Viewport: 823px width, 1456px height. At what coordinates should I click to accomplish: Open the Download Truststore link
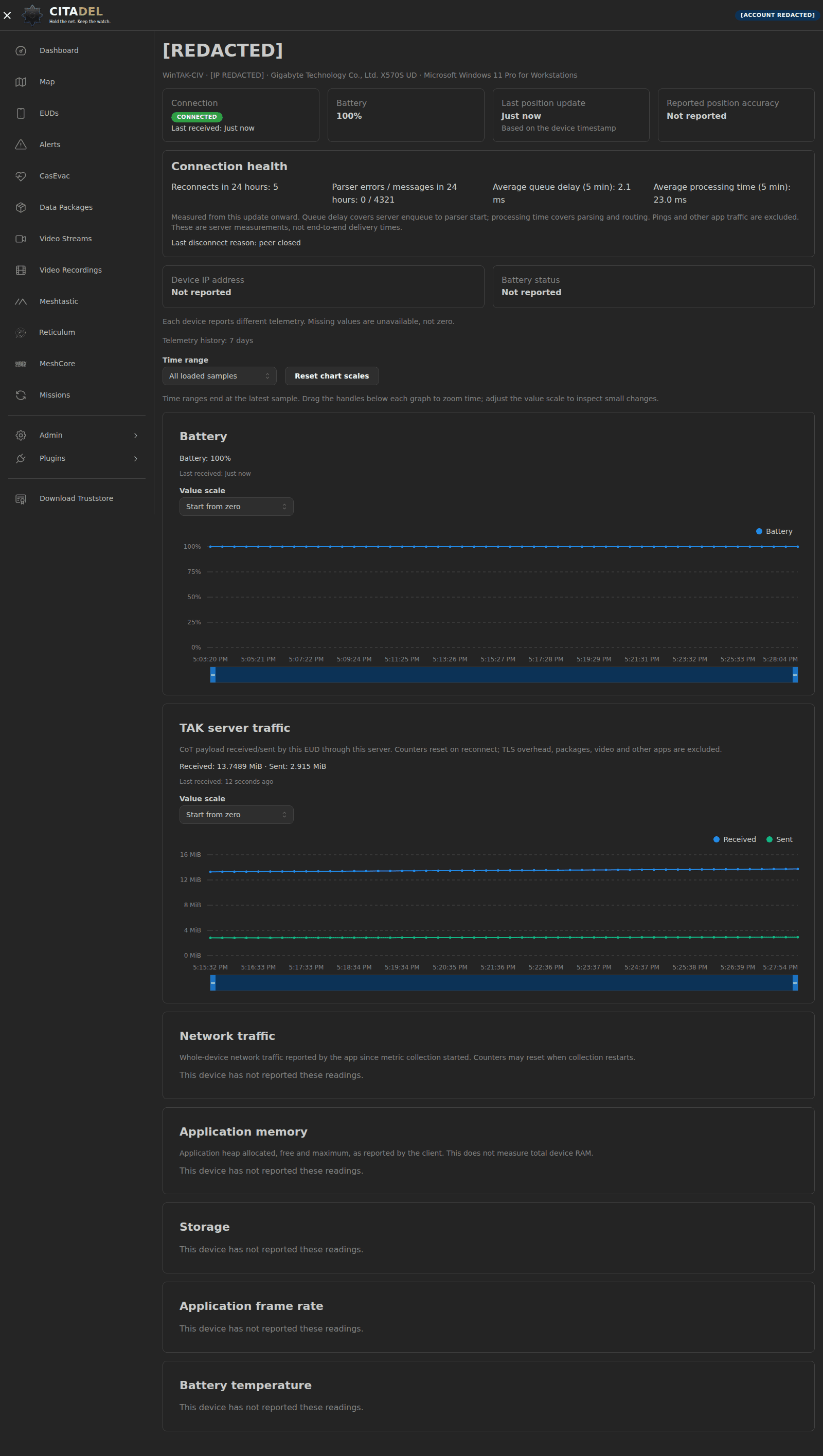pyautogui.click(x=77, y=498)
